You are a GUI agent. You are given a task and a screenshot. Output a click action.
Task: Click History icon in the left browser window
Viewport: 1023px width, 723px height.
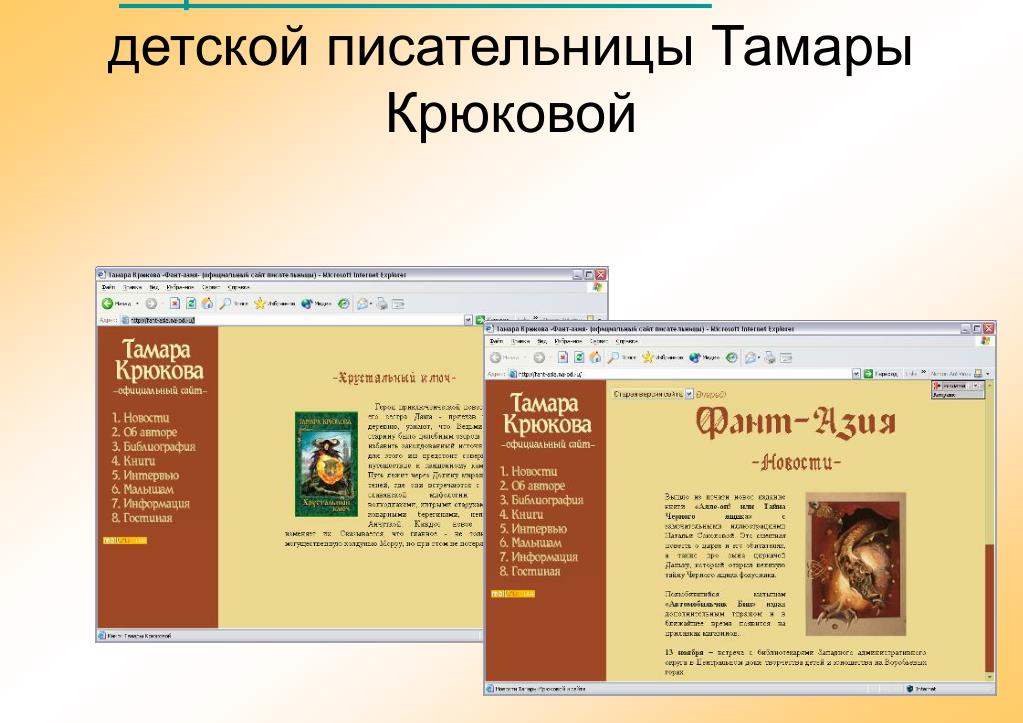344,303
